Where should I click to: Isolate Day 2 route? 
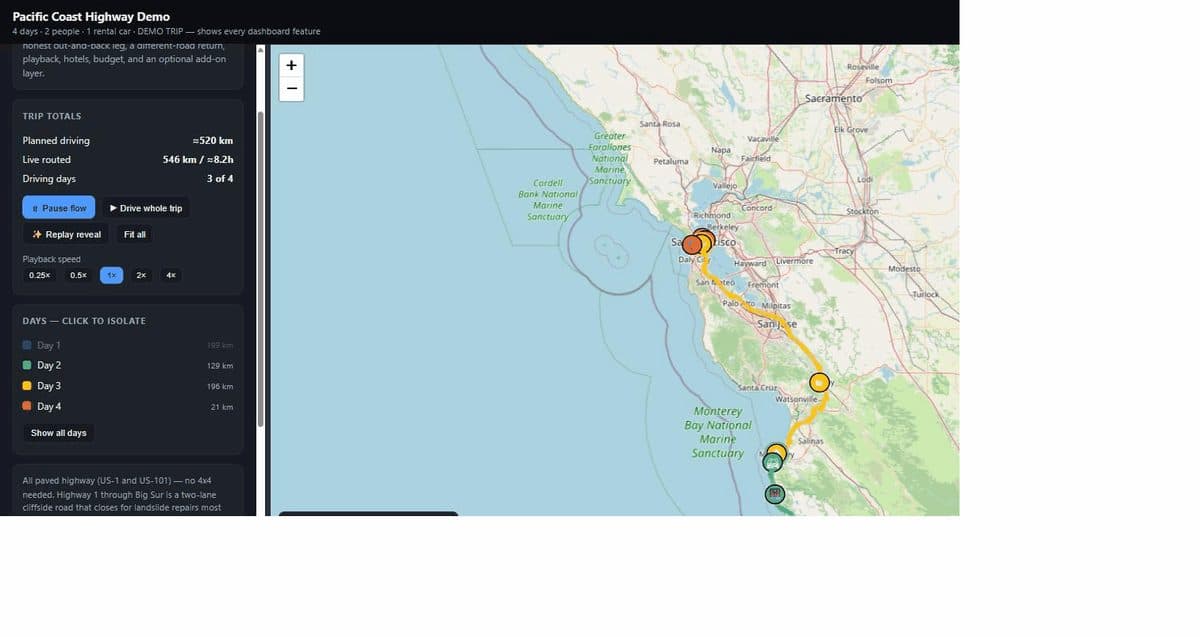[x=127, y=365]
